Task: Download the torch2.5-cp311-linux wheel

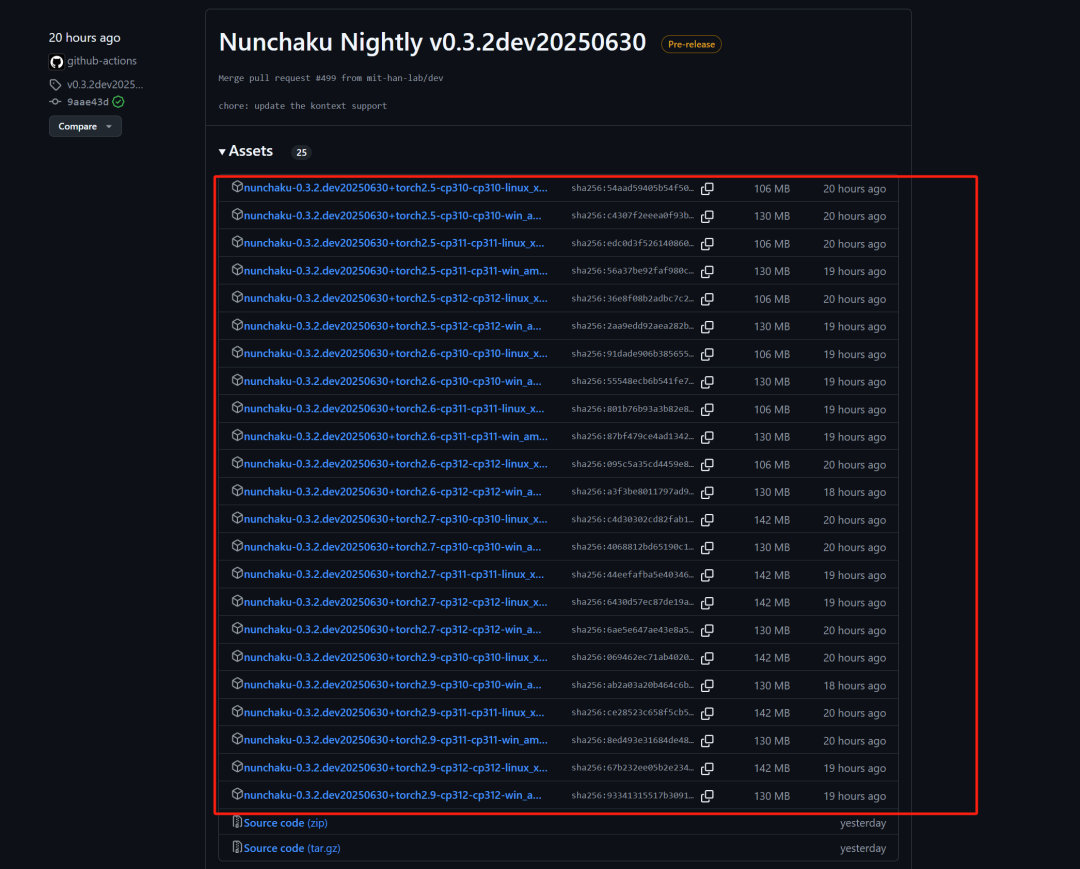Action: [x=394, y=243]
